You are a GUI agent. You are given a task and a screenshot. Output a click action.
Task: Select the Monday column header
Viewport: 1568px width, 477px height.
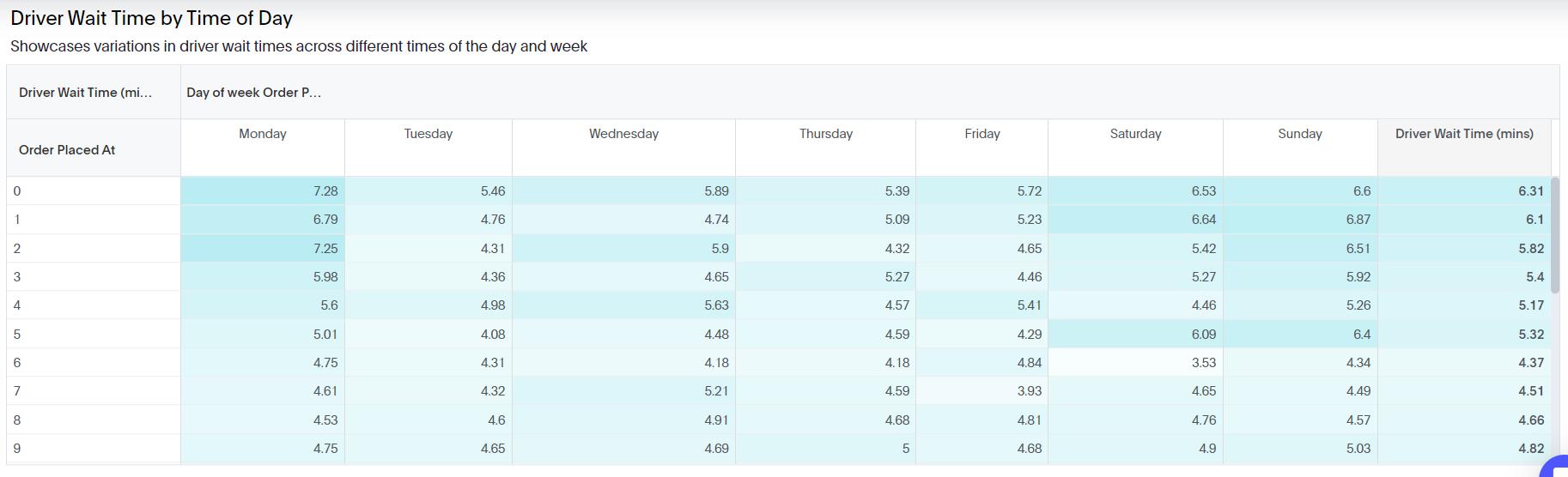[263, 134]
